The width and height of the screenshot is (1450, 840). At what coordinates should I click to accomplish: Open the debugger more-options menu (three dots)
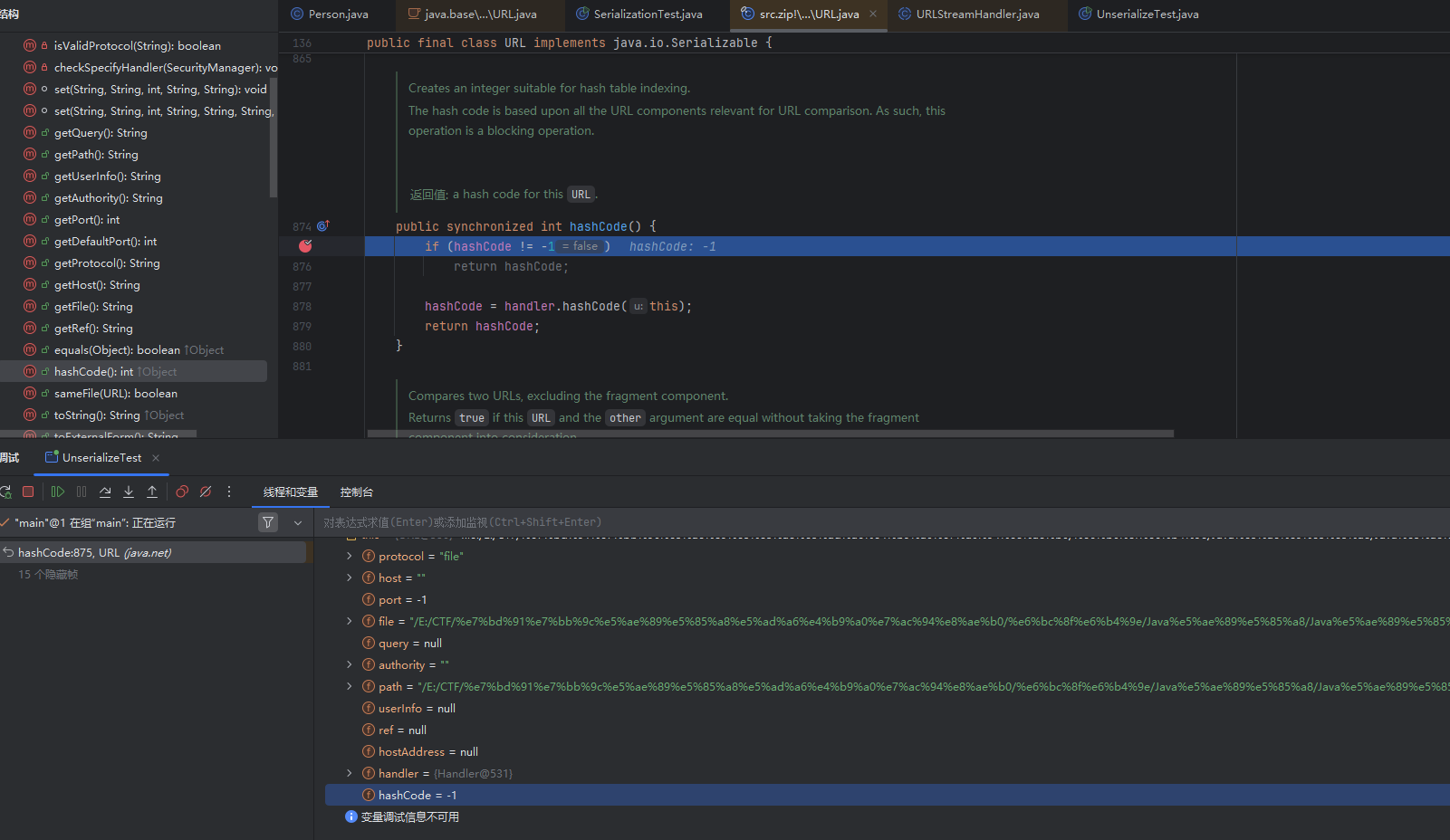(x=229, y=492)
